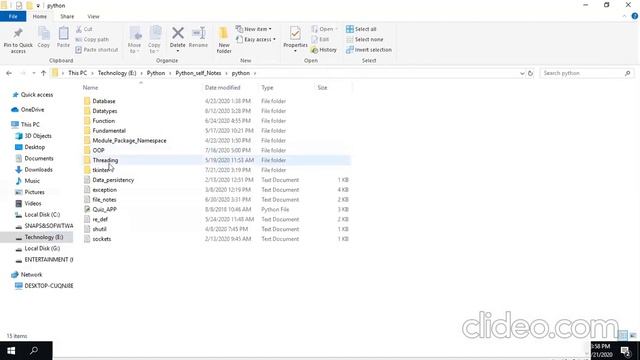
Task: Open the File tab
Action: (13, 16)
